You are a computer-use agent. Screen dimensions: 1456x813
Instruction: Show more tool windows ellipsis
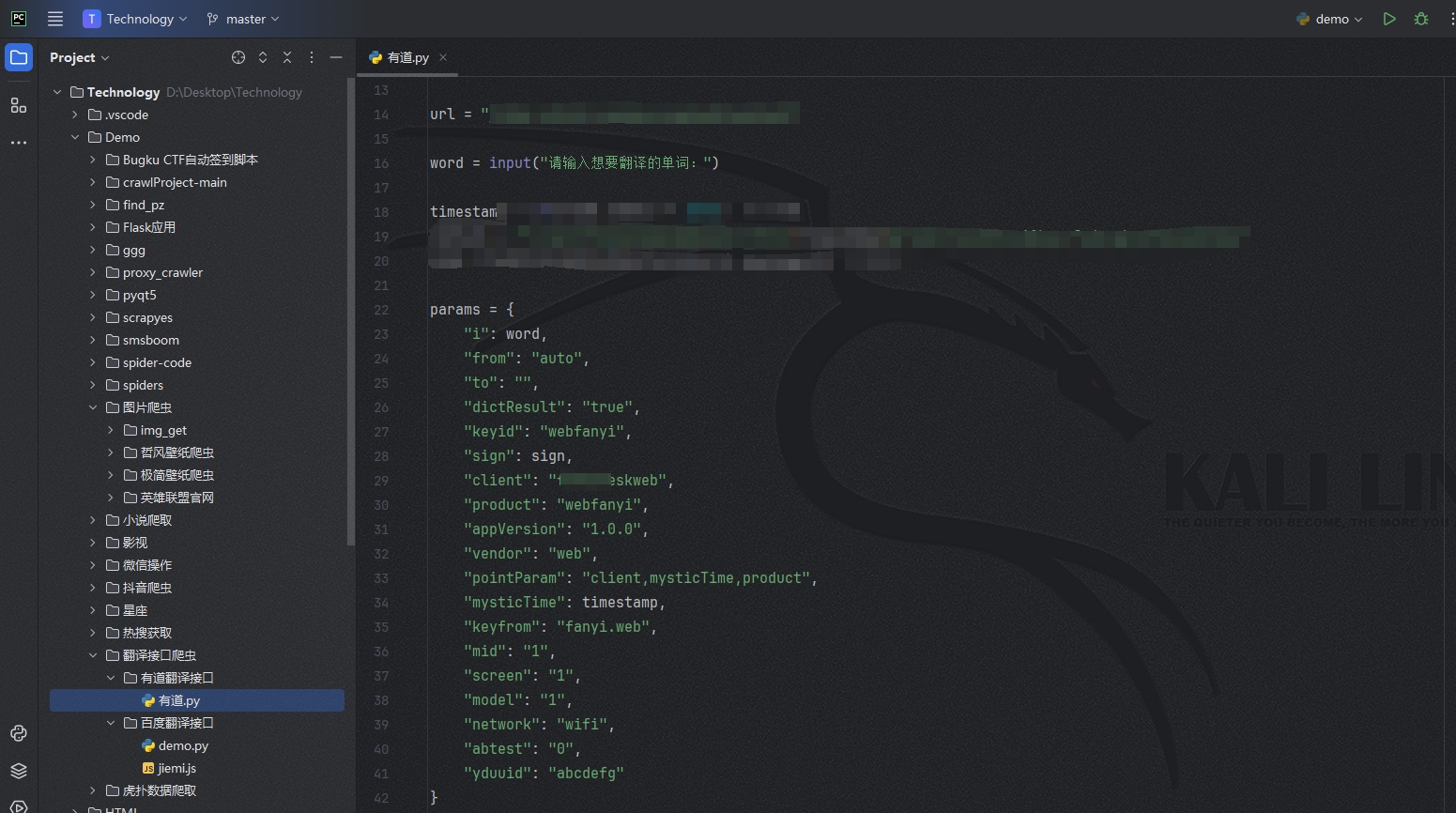pos(19,143)
